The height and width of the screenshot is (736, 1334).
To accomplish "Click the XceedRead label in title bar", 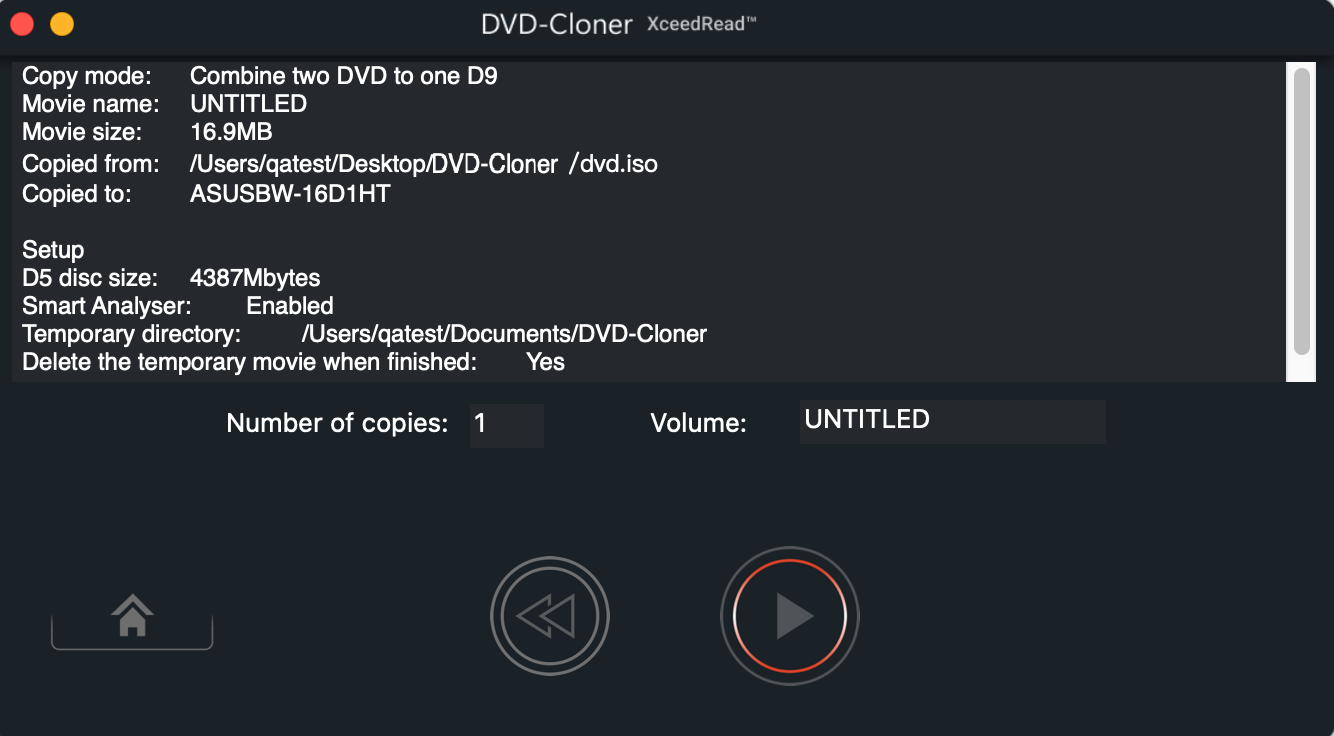I will (x=701, y=24).
